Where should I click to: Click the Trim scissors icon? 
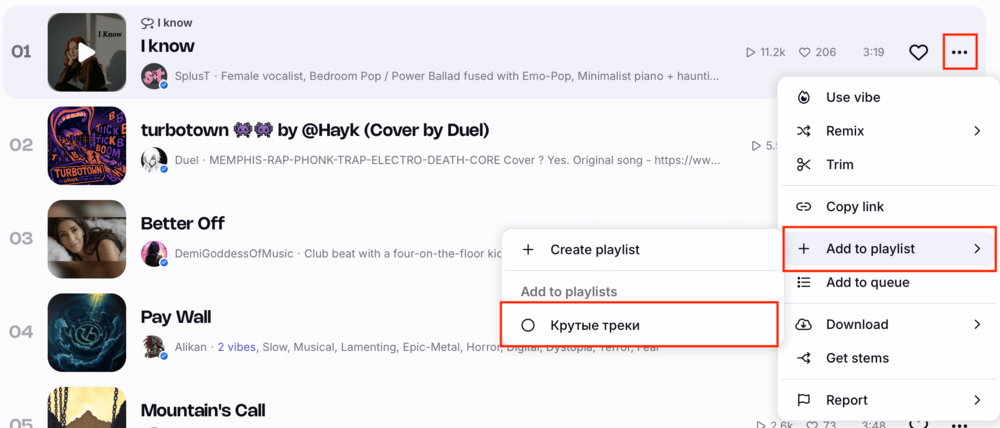tap(804, 165)
